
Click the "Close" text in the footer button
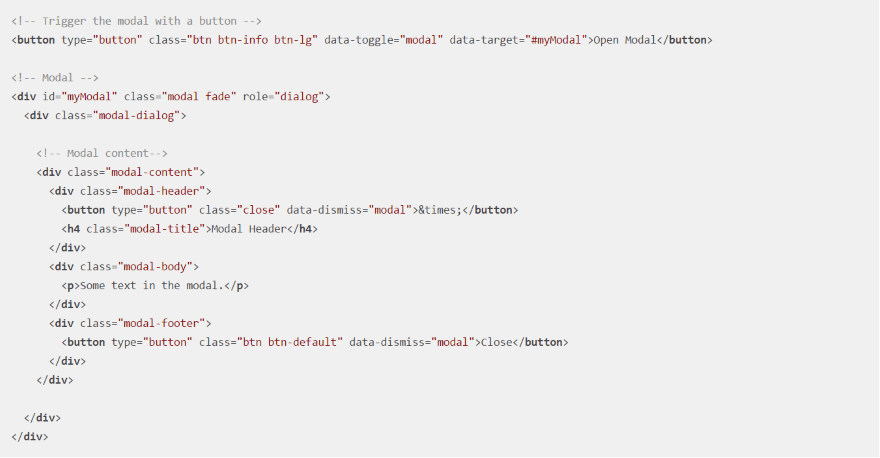pyautogui.click(x=495, y=343)
